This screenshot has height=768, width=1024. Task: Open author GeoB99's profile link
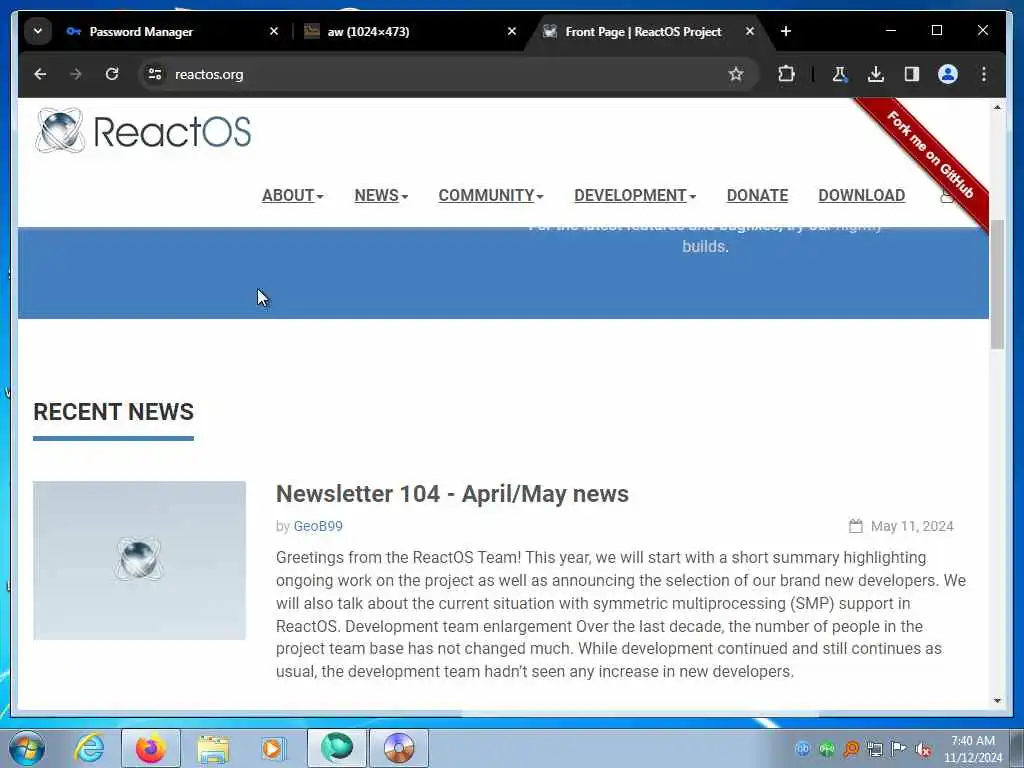pyautogui.click(x=318, y=526)
